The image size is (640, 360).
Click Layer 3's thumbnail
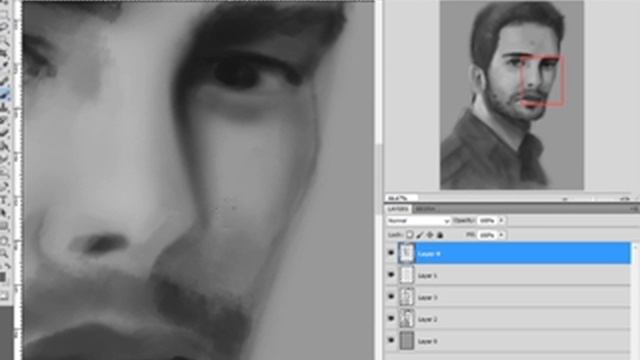(407, 297)
